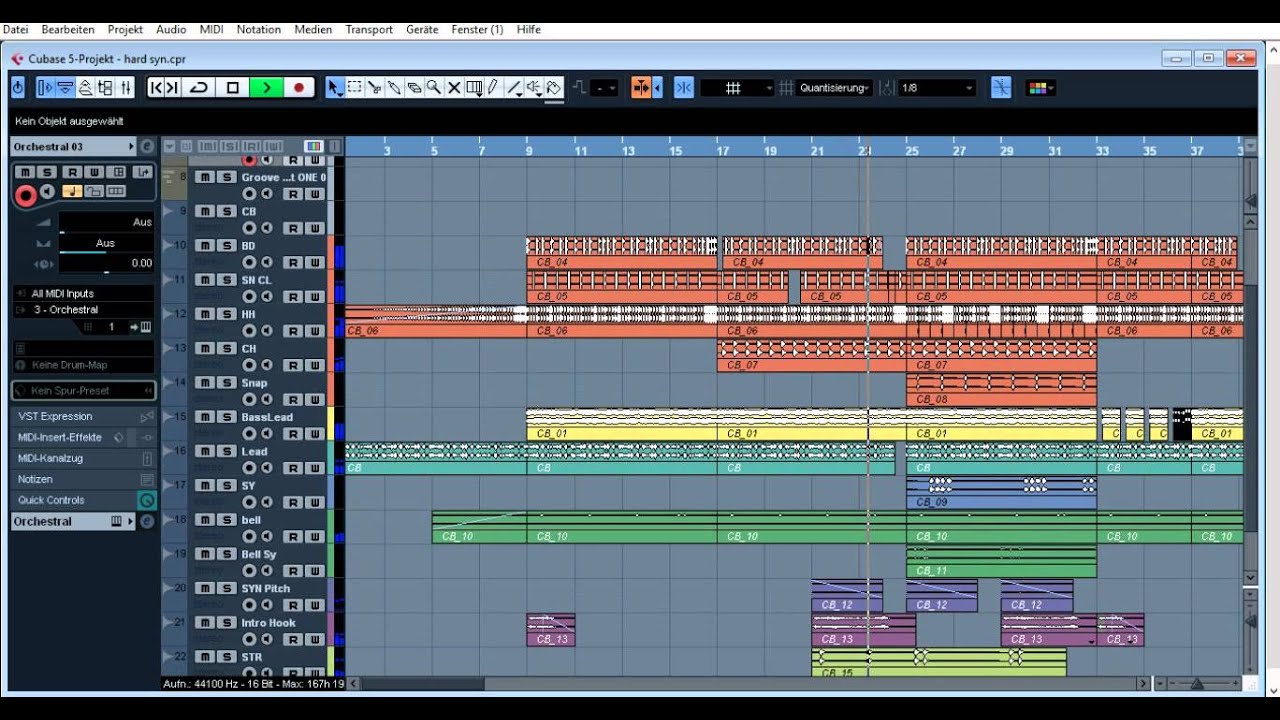Click the Quick Controls tab icon
The width and height of the screenshot is (1280, 720).
(x=147, y=500)
